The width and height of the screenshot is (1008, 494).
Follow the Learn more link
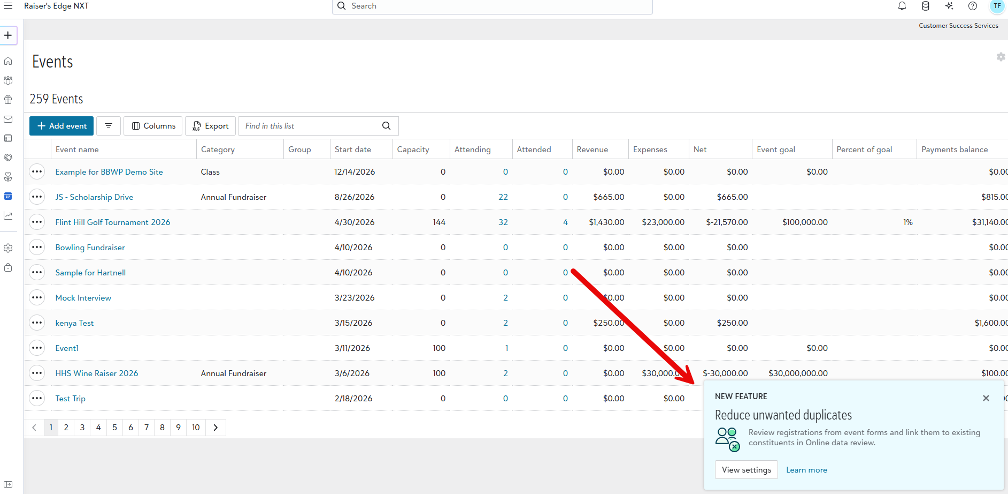[807, 470]
